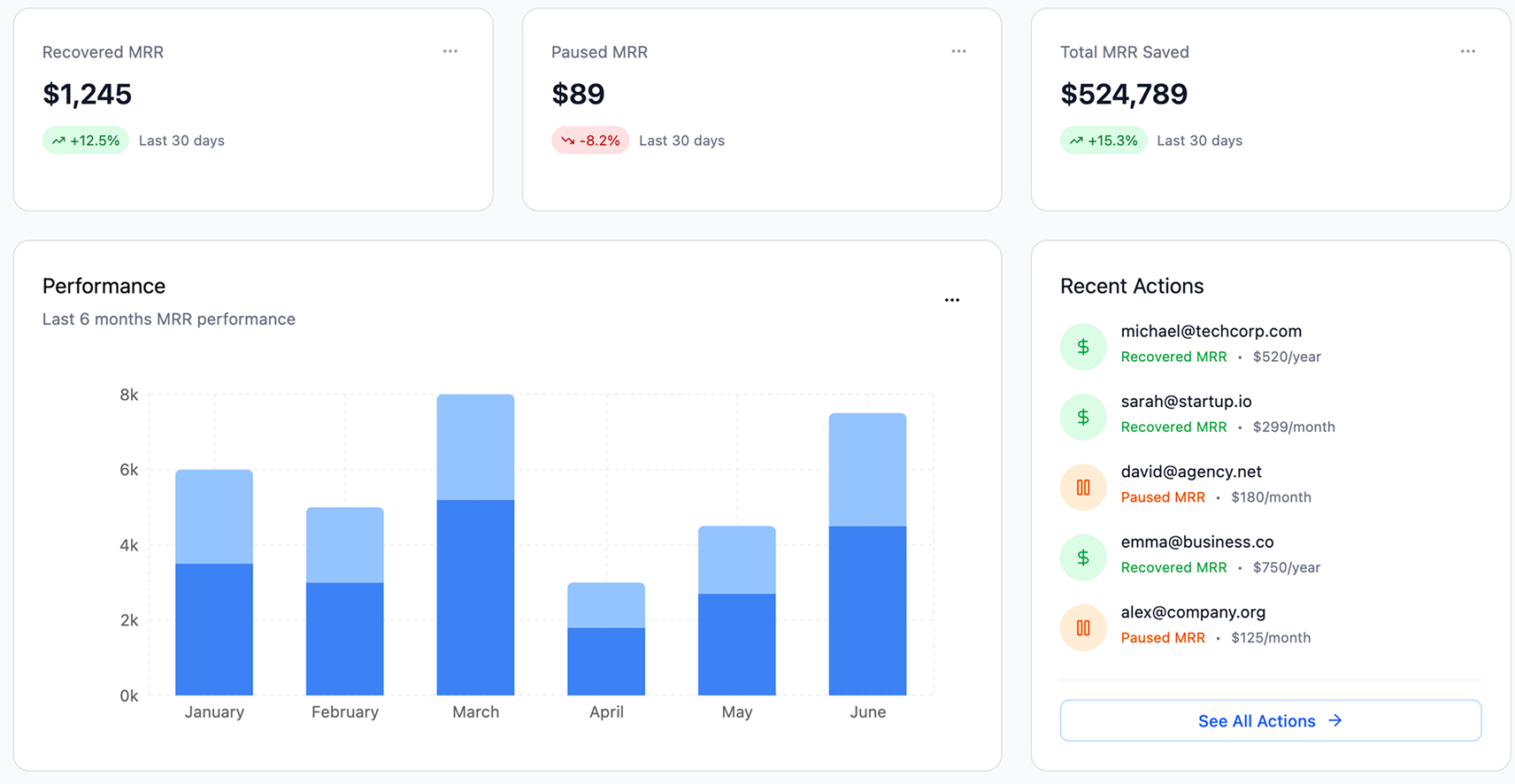The width and height of the screenshot is (1515, 784).
Task: Click the See All Actions button
Action: tap(1270, 720)
